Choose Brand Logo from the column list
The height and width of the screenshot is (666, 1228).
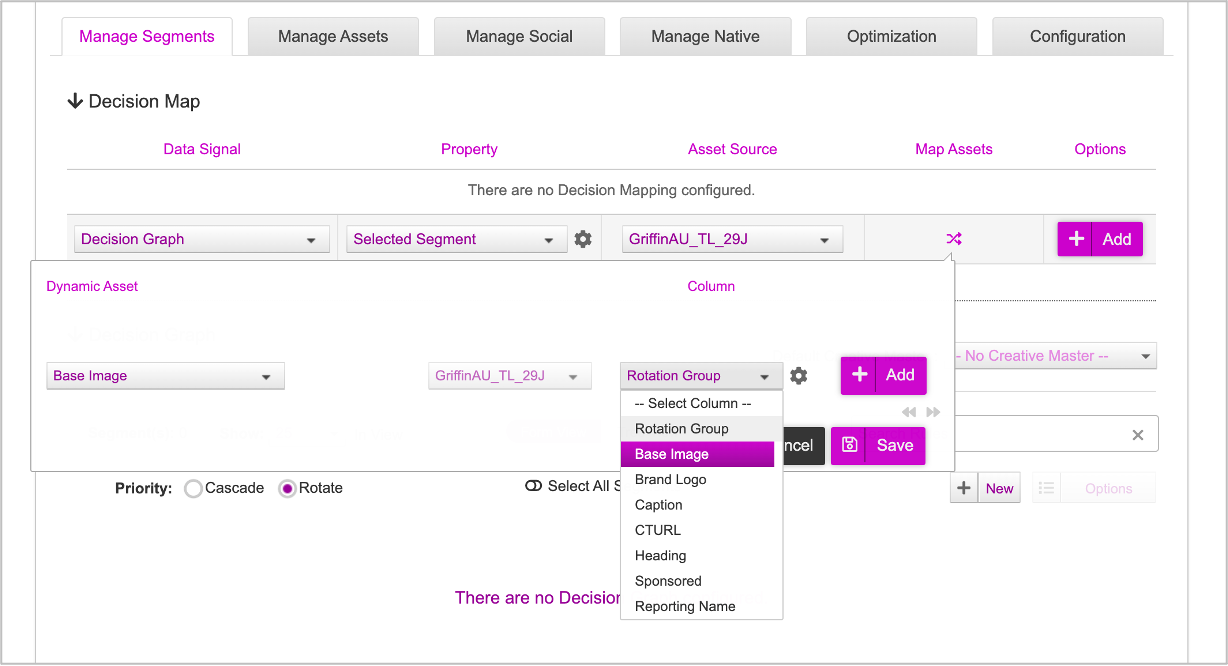pos(670,480)
